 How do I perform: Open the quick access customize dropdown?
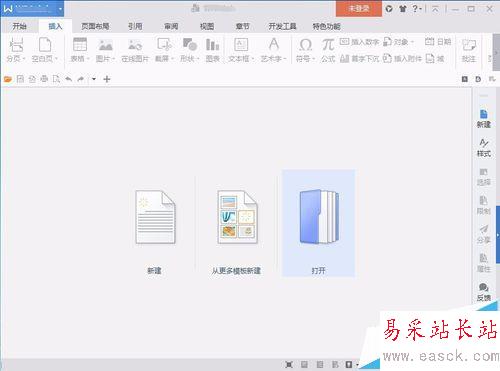(x=94, y=79)
